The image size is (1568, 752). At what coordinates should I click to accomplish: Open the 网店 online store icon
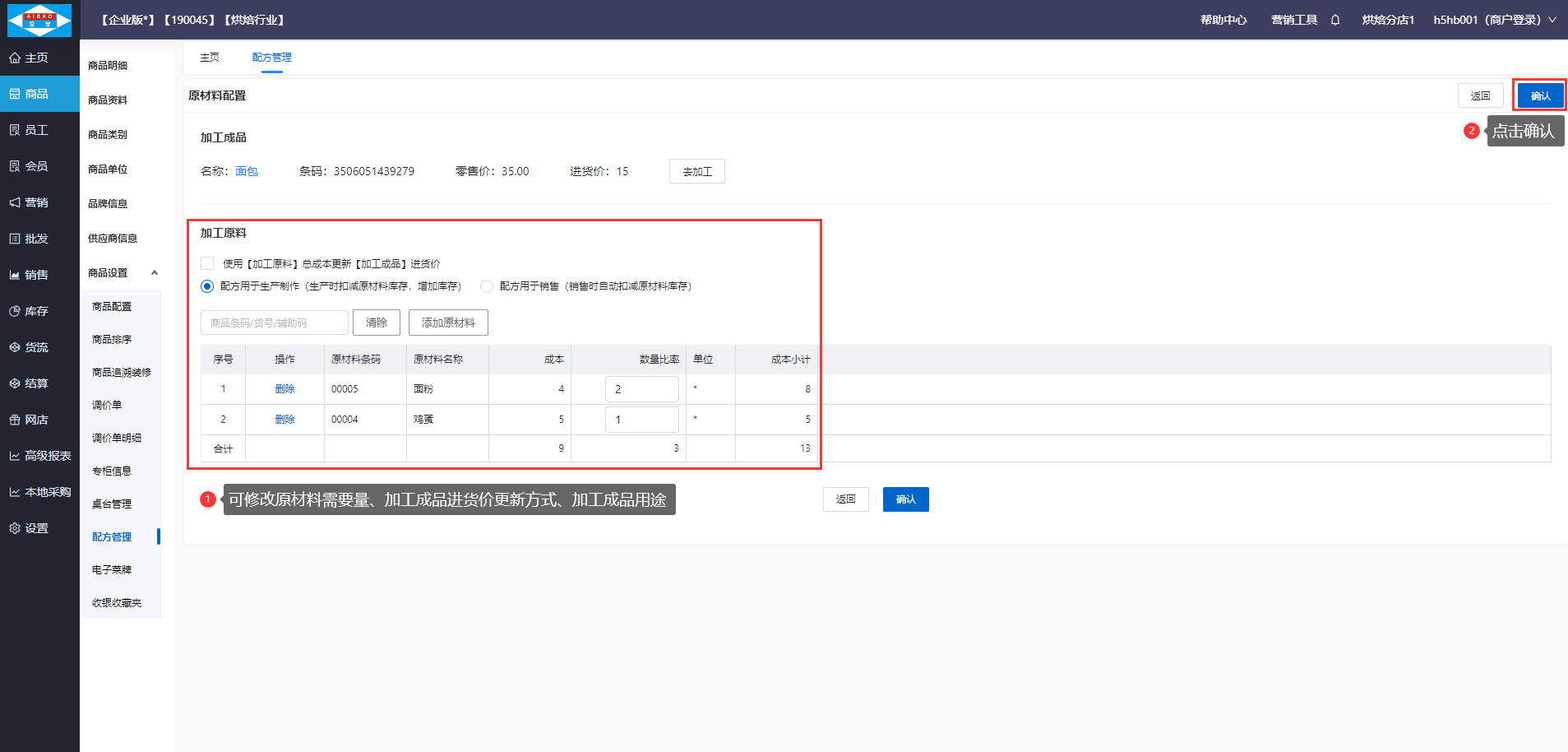pos(15,420)
